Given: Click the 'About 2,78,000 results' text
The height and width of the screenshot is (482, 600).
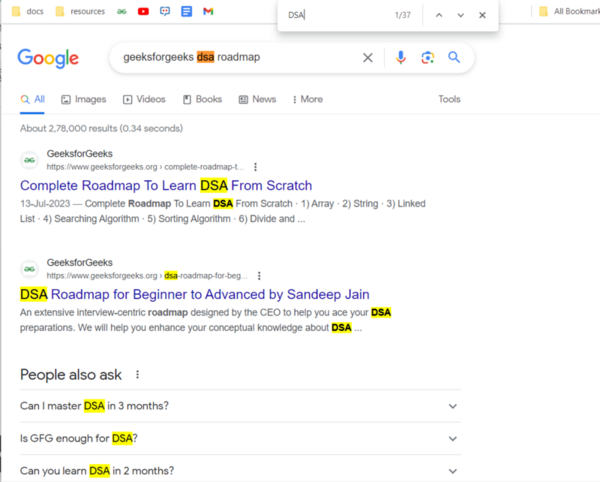Looking at the screenshot, I should (101, 129).
